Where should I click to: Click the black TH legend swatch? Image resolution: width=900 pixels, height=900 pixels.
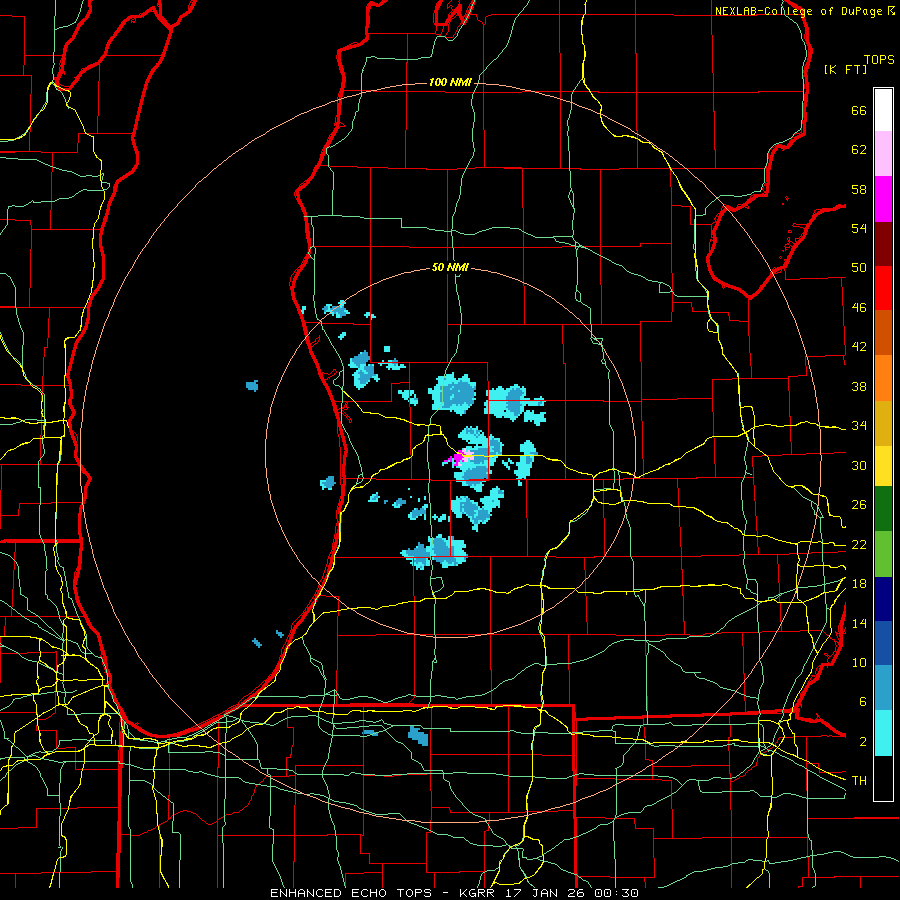(883, 778)
